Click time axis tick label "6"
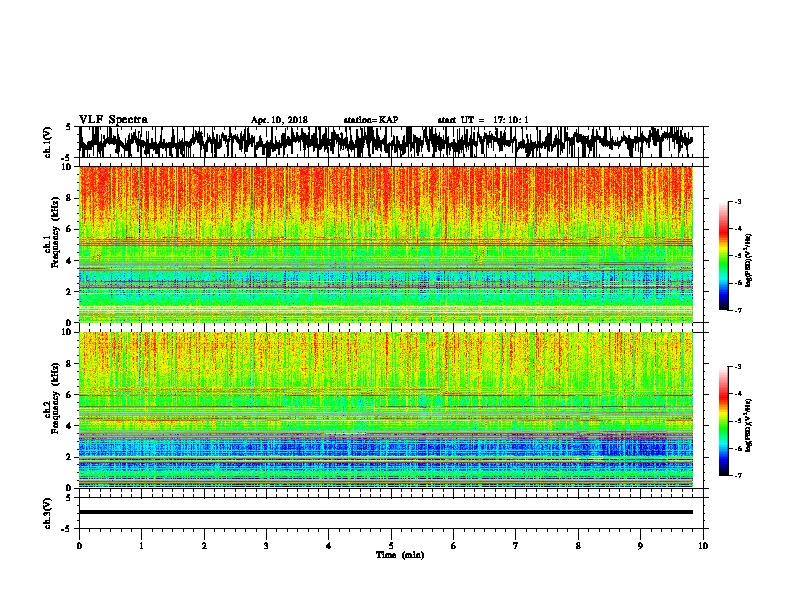The image size is (792, 612). coord(454,546)
